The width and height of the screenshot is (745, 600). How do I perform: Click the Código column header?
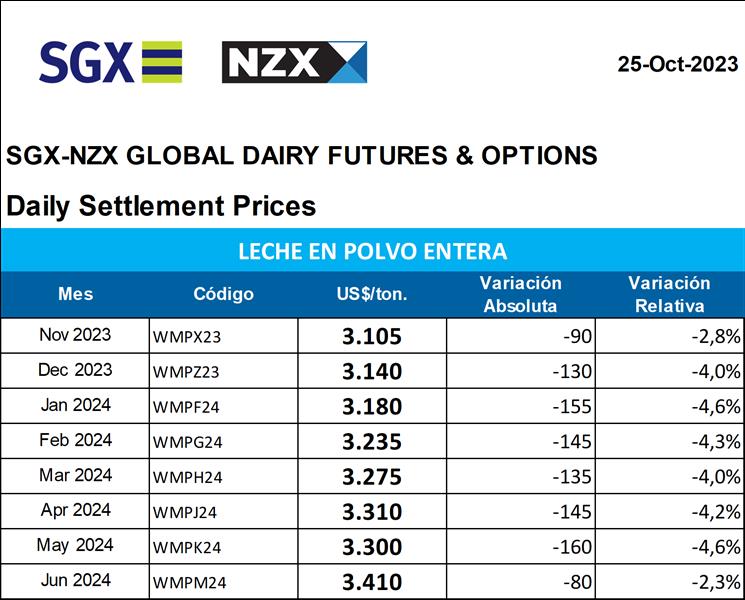click(223, 294)
